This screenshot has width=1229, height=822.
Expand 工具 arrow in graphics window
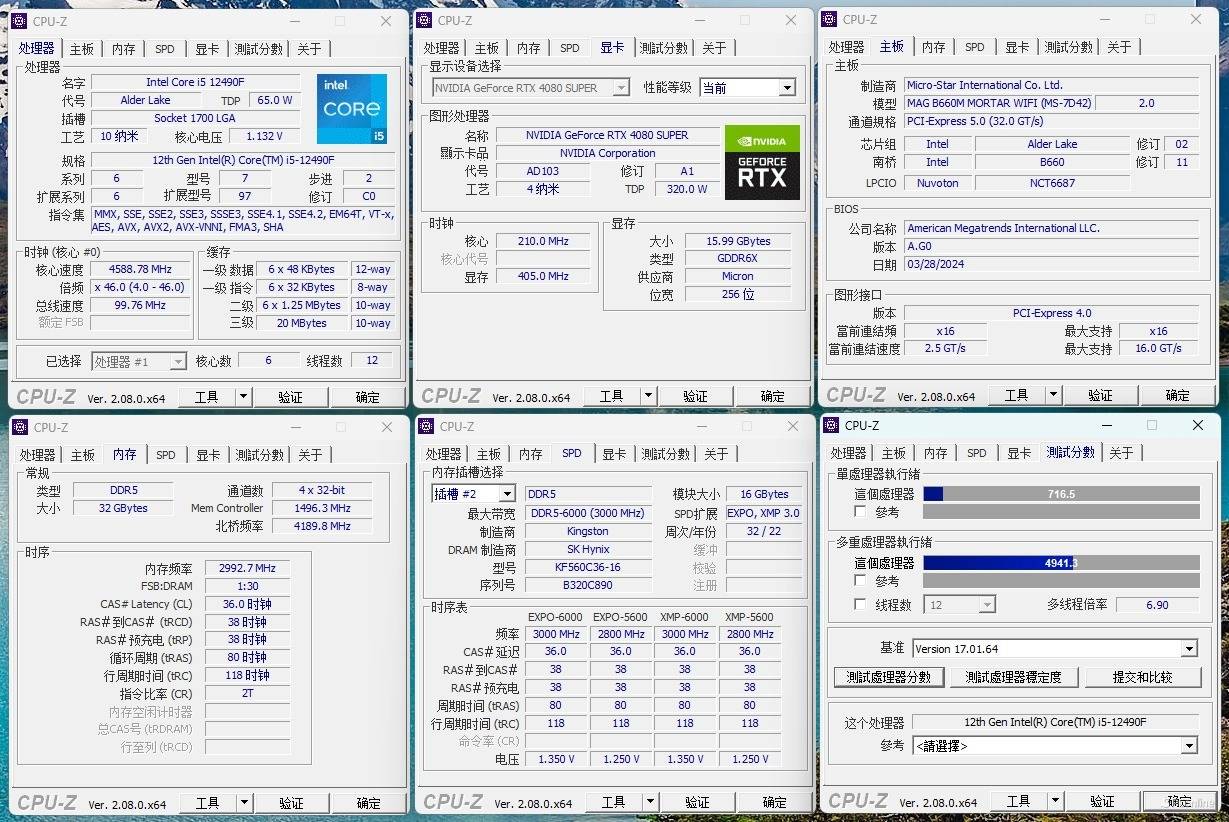pos(648,396)
